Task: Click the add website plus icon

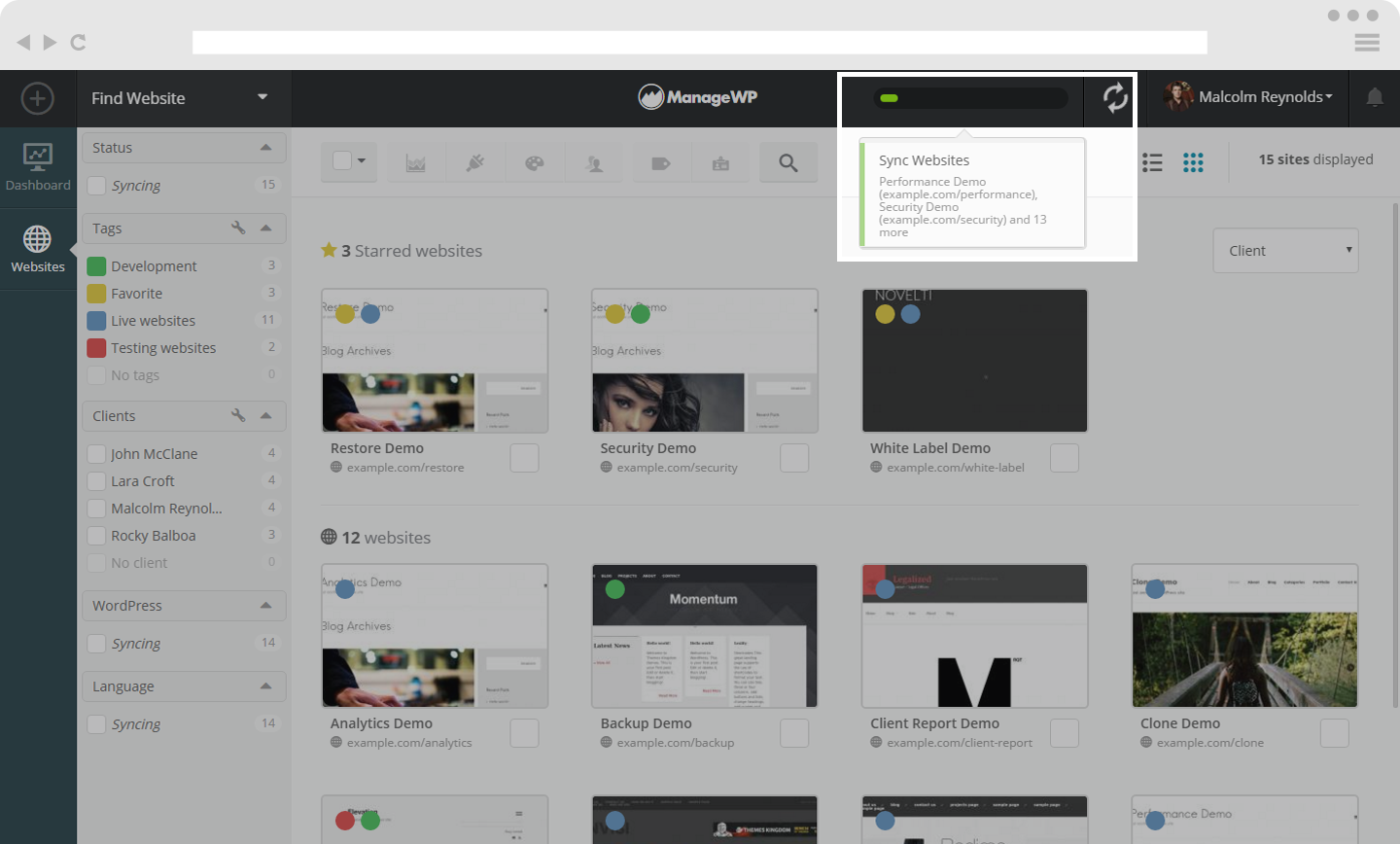Action: (38, 98)
